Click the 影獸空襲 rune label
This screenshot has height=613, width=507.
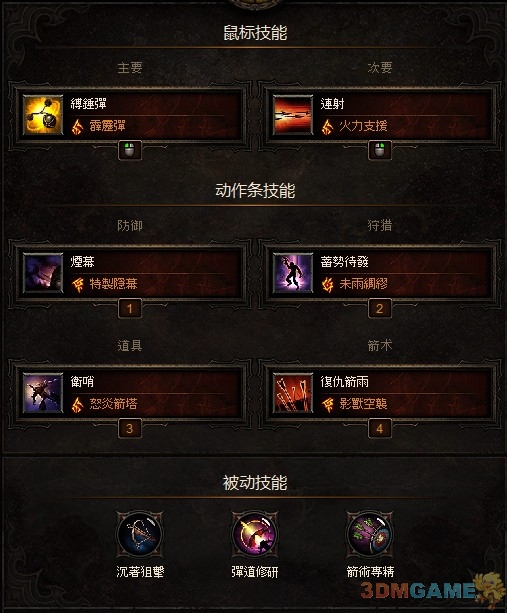pos(364,403)
